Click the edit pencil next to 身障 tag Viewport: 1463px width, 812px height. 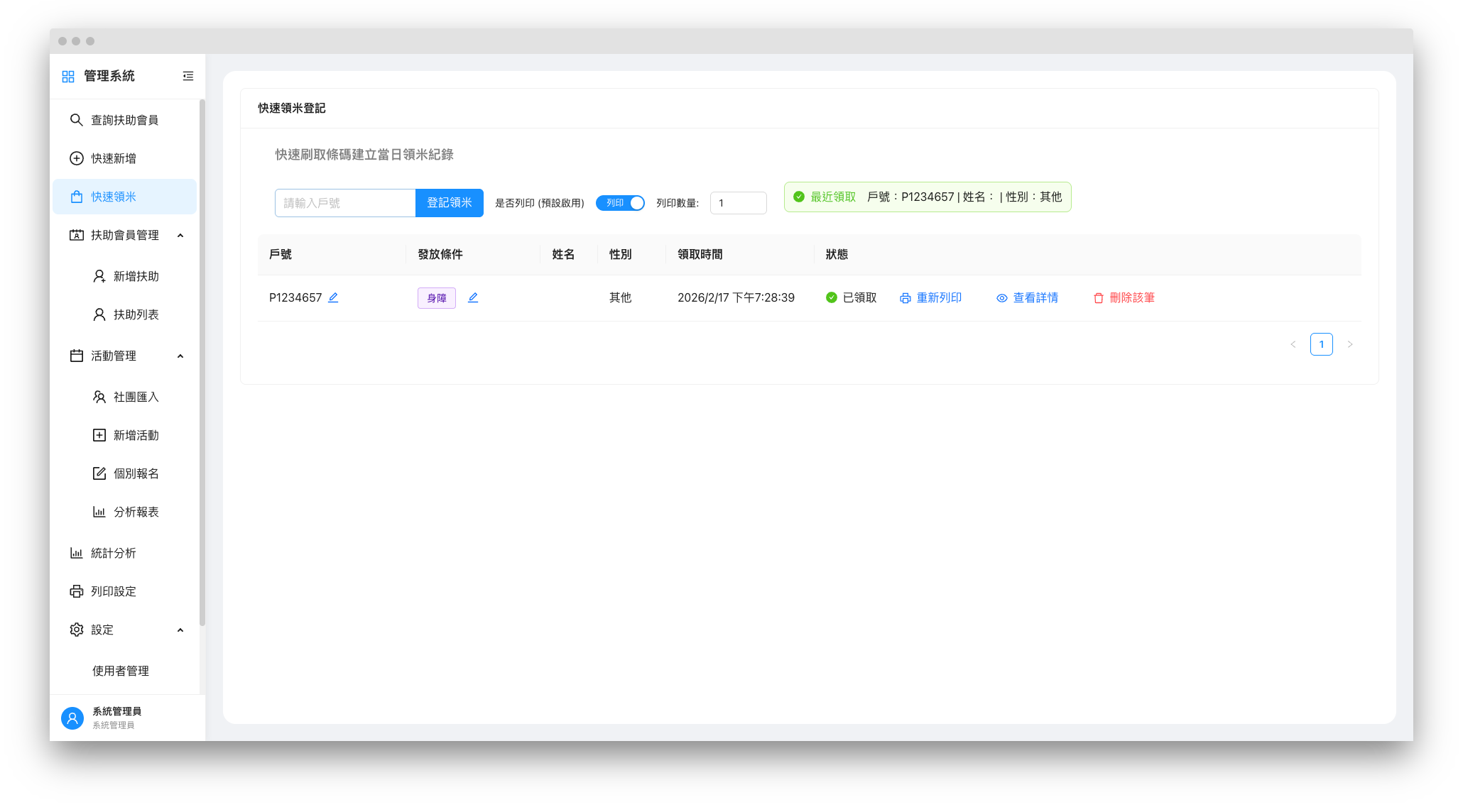click(x=473, y=297)
